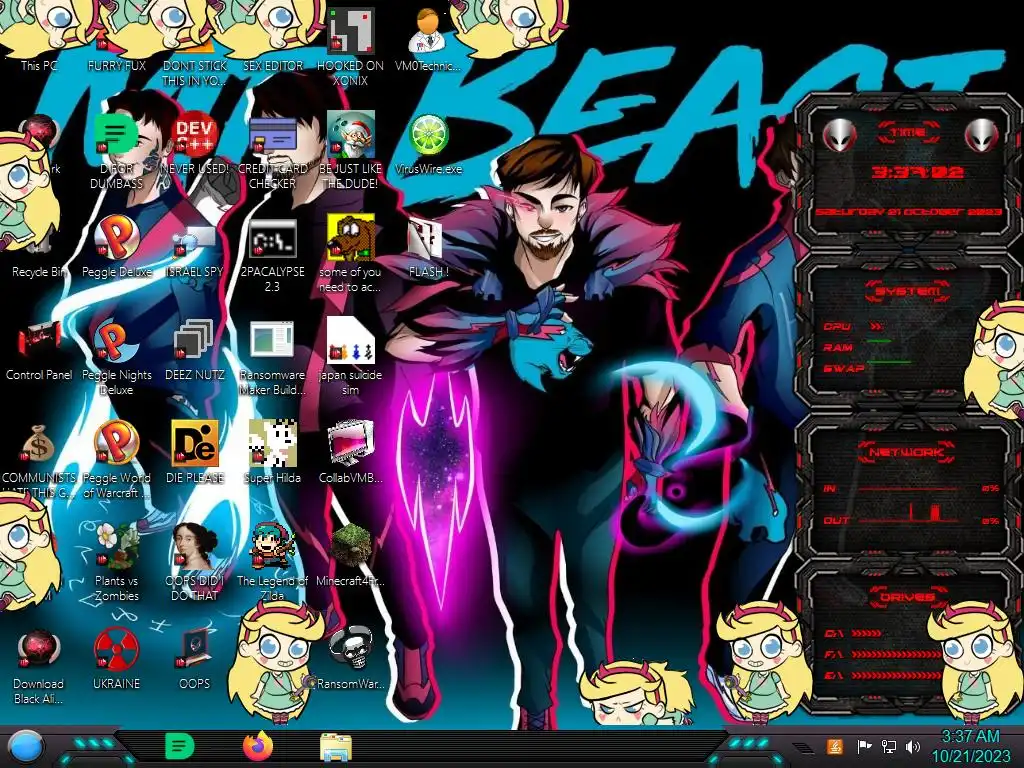This screenshot has height=768, width=1024.
Task: Click the left alien head widget icon
Action: (x=839, y=135)
